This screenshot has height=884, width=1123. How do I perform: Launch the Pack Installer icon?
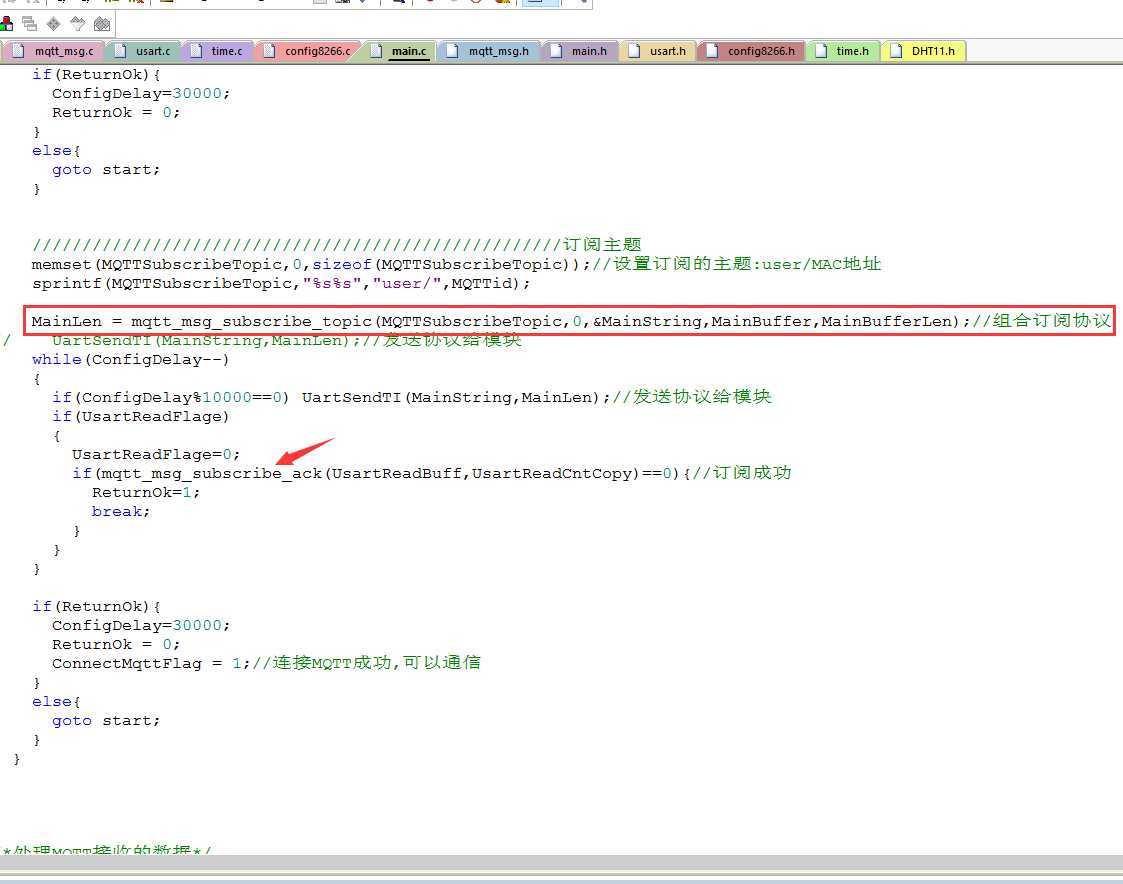[102, 24]
